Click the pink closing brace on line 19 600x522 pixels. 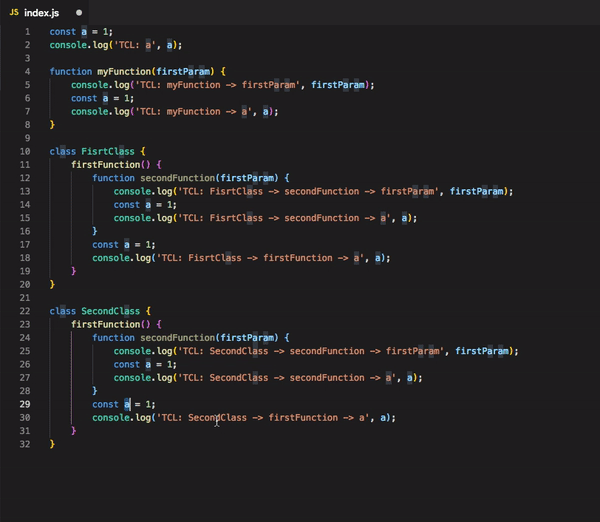tap(73, 271)
